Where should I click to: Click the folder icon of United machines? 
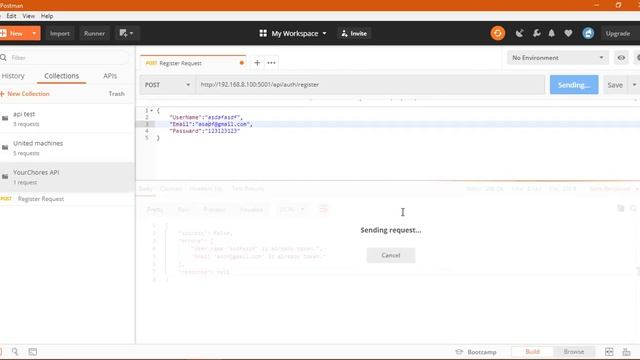coord(5,147)
